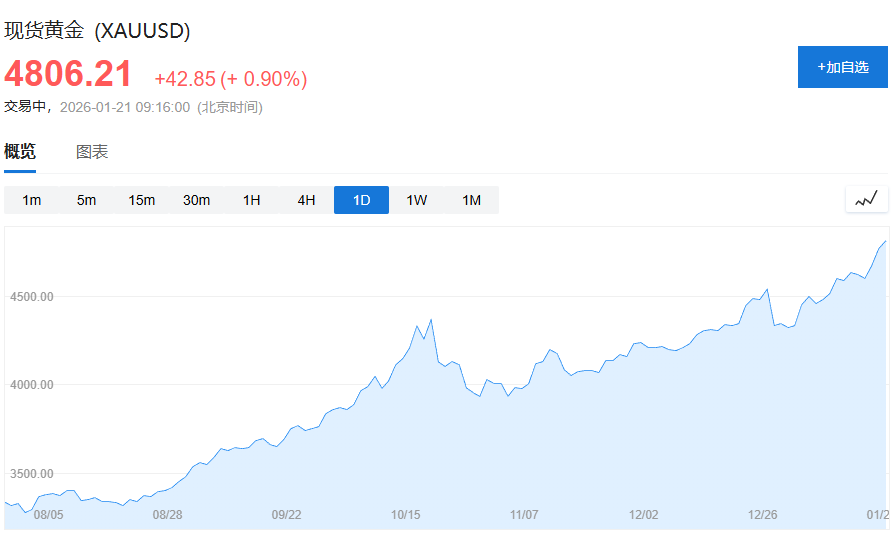The width and height of the screenshot is (892, 535).
Task: Switch to the 30m interval
Action: pos(196,200)
